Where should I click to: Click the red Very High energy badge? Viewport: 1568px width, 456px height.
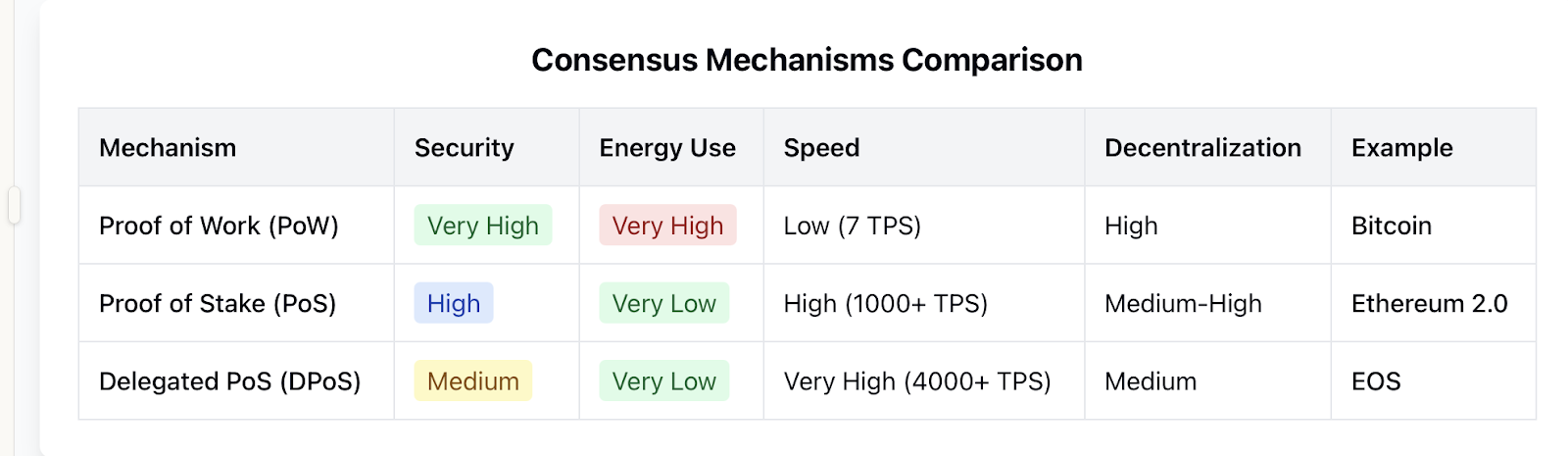(667, 226)
